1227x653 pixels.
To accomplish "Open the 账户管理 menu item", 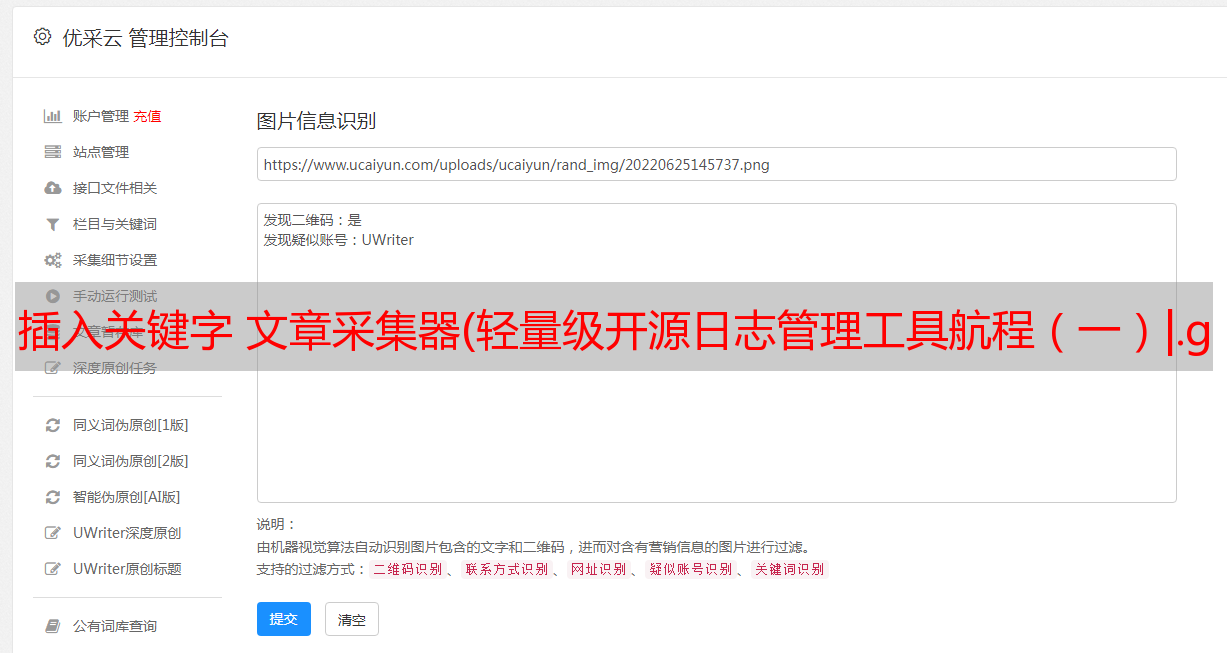I will [x=101, y=116].
